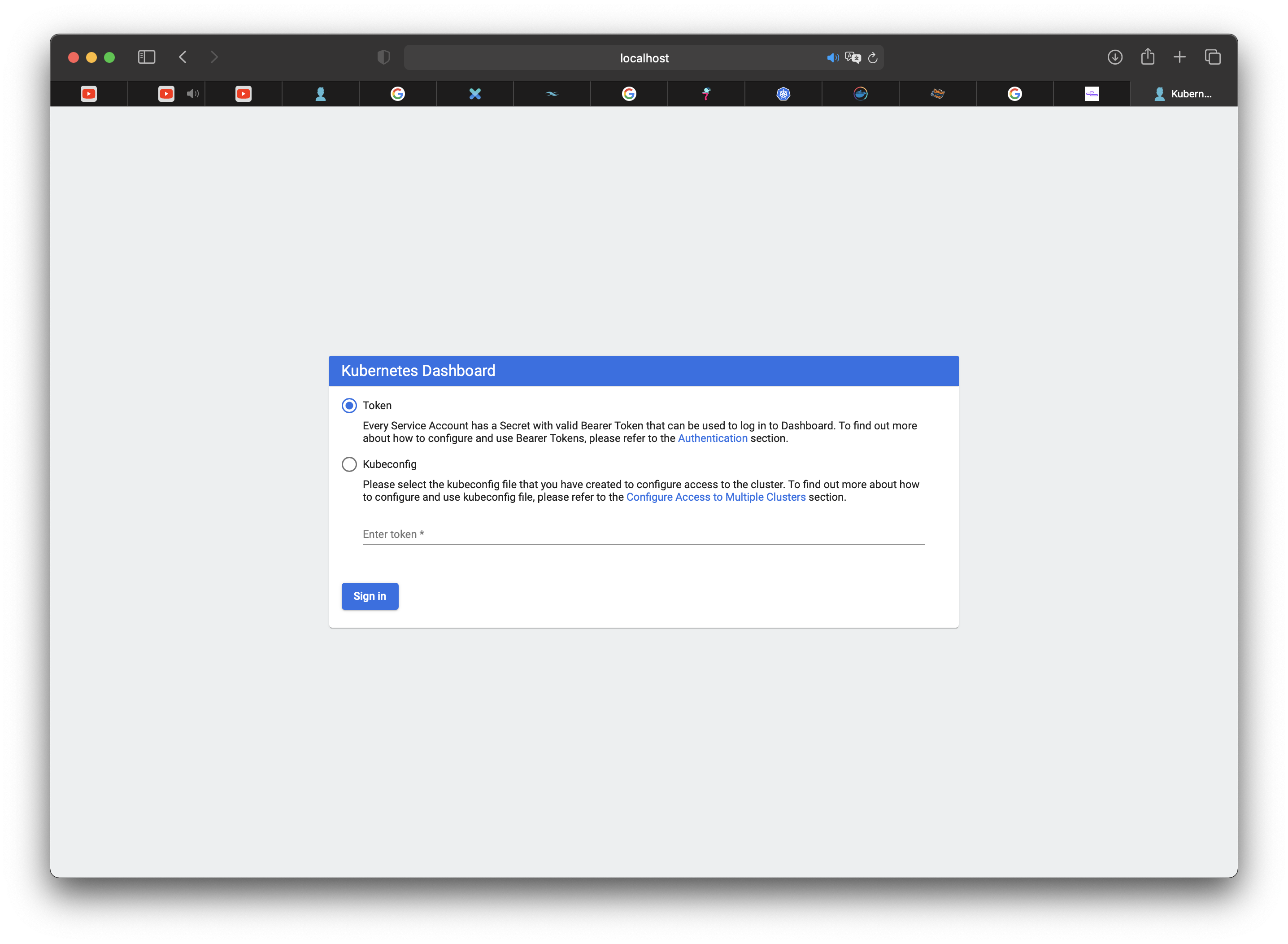Focus the Enter token input field
The height and width of the screenshot is (944, 1288).
[x=643, y=534]
